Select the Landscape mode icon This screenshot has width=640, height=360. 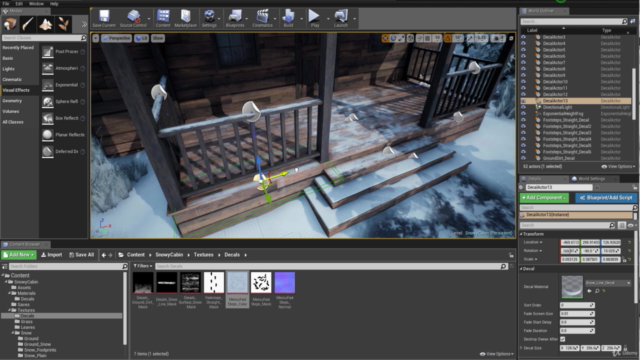[46, 24]
